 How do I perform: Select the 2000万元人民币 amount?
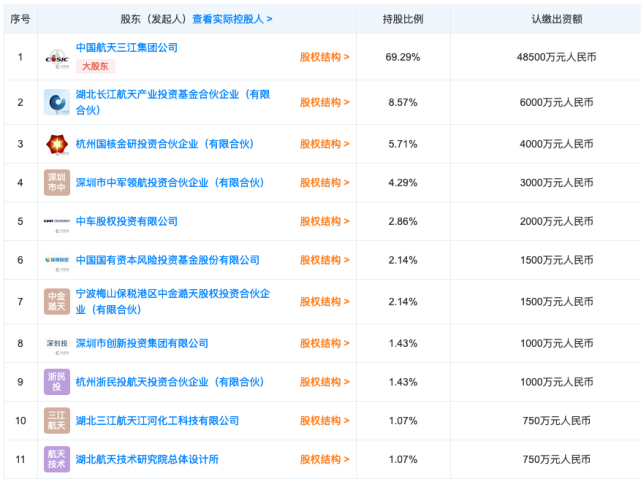coord(556,221)
